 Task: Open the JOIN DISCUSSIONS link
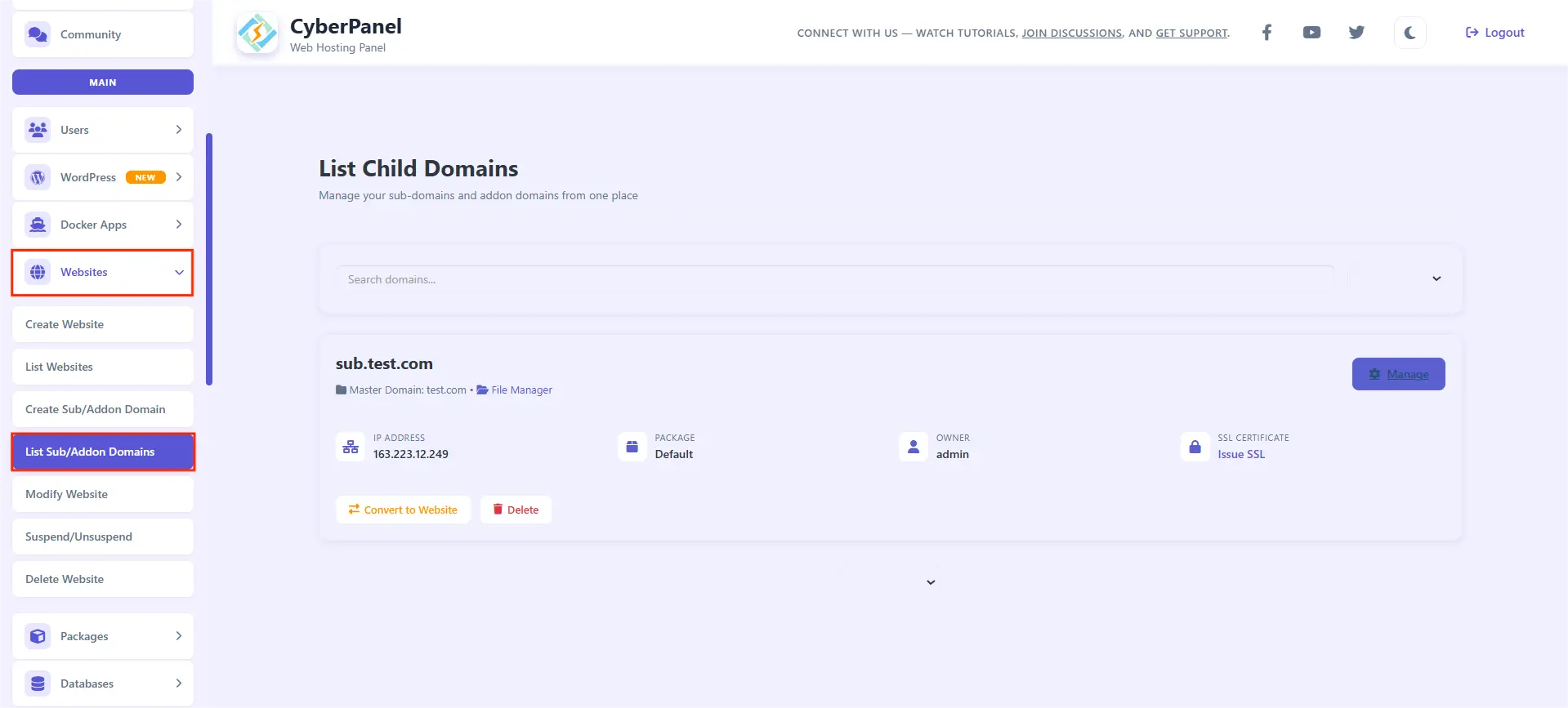pyautogui.click(x=1072, y=33)
